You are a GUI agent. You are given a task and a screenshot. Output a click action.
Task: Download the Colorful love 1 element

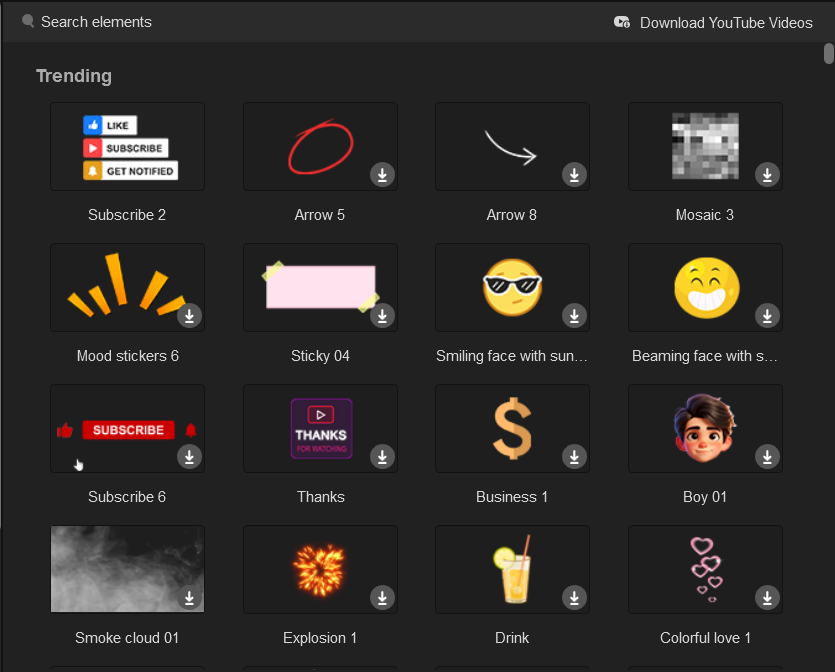pos(767,598)
